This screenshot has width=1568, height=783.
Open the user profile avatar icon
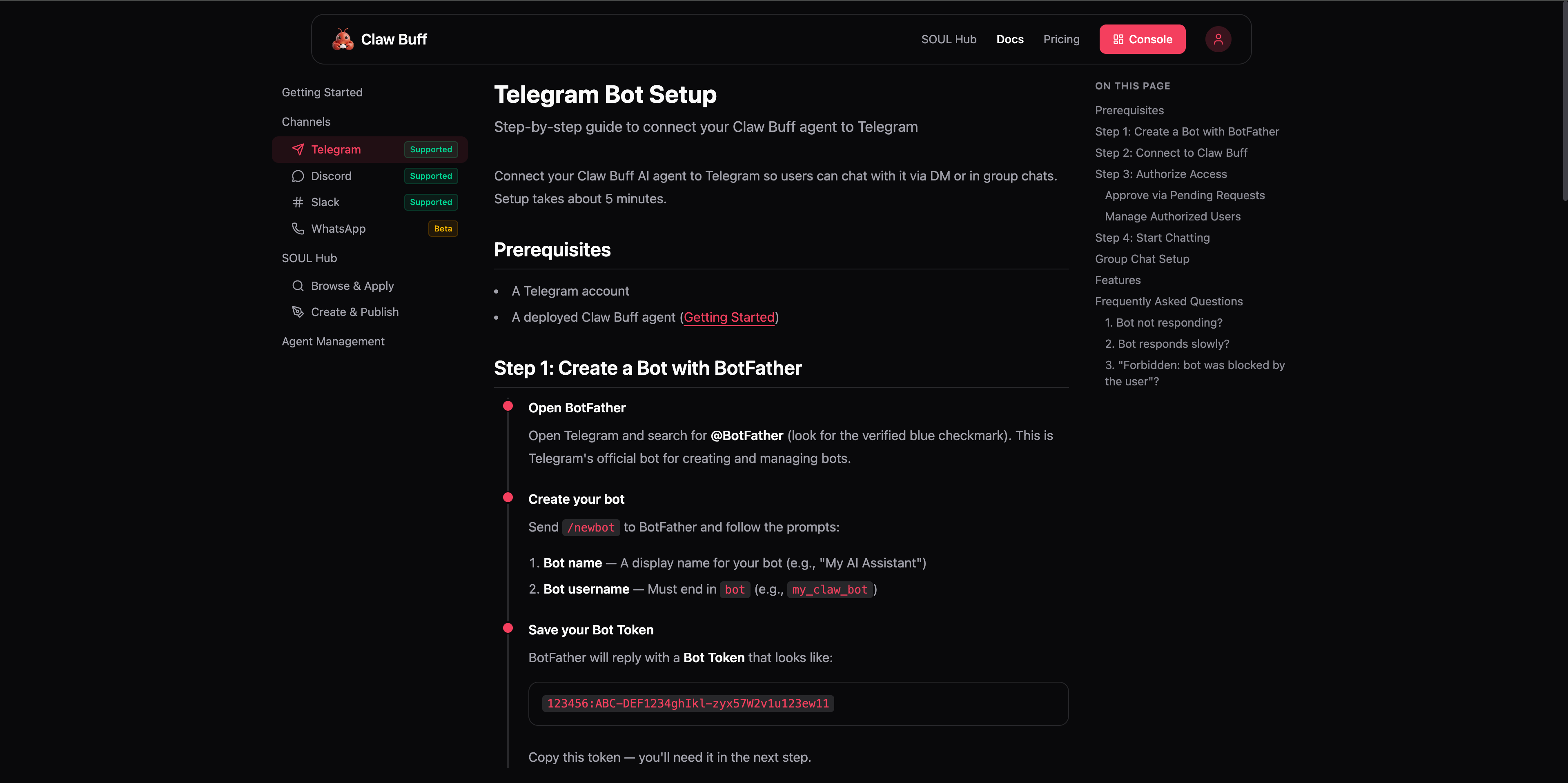[x=1218, y=39]
